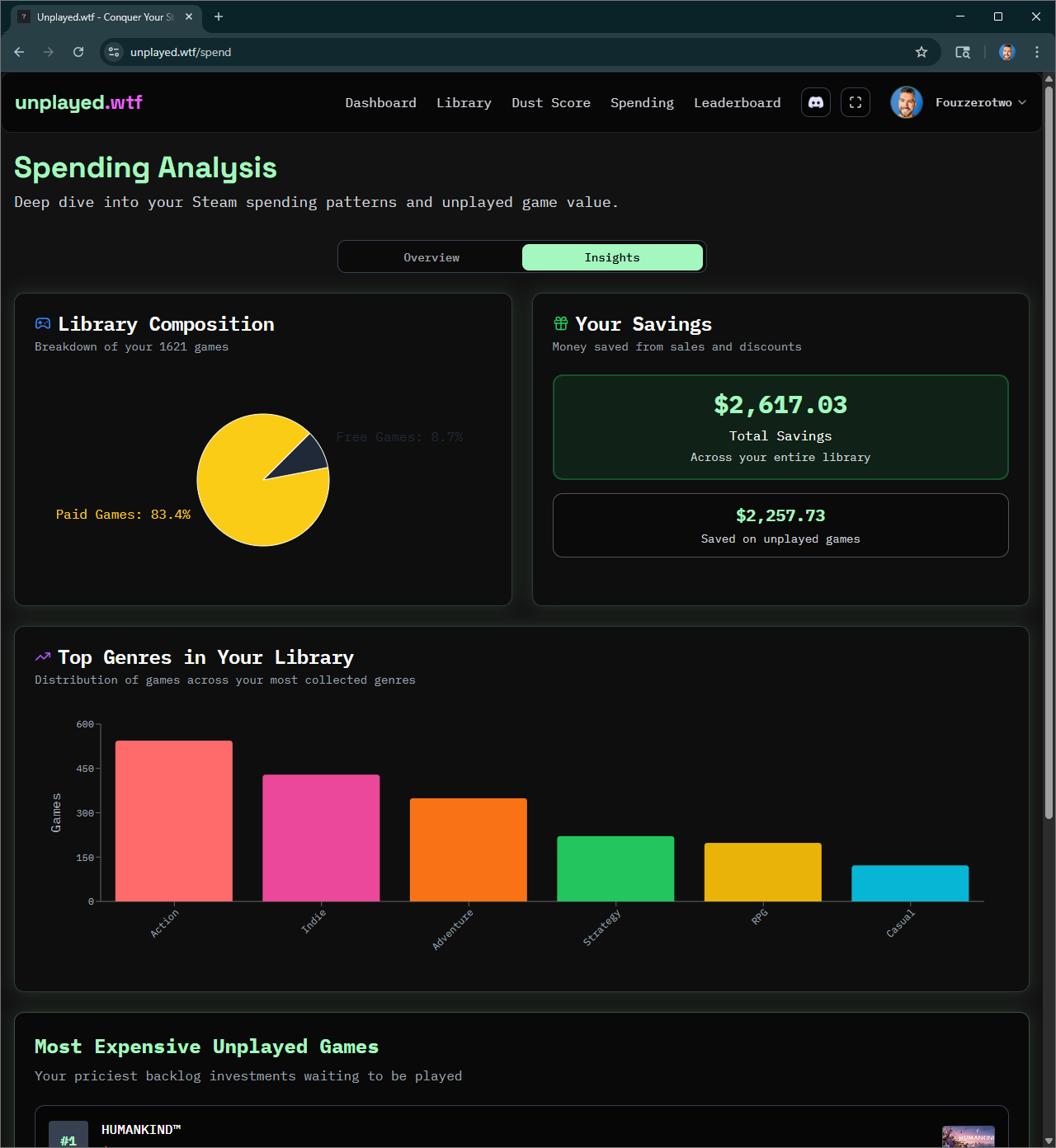Select Spending in the top navigation

coord(642,102)
